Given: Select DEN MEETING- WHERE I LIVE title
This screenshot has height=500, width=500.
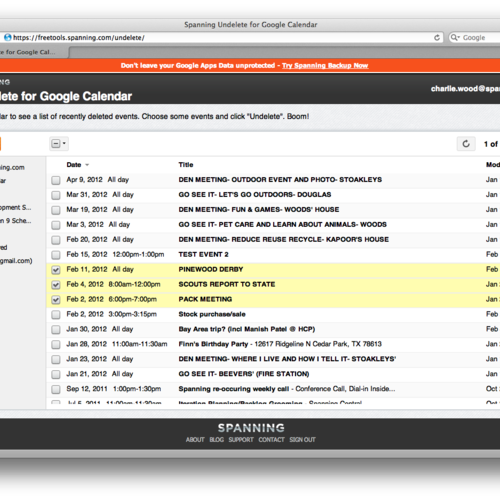Looking at the screenshot, I should [287, 359].
